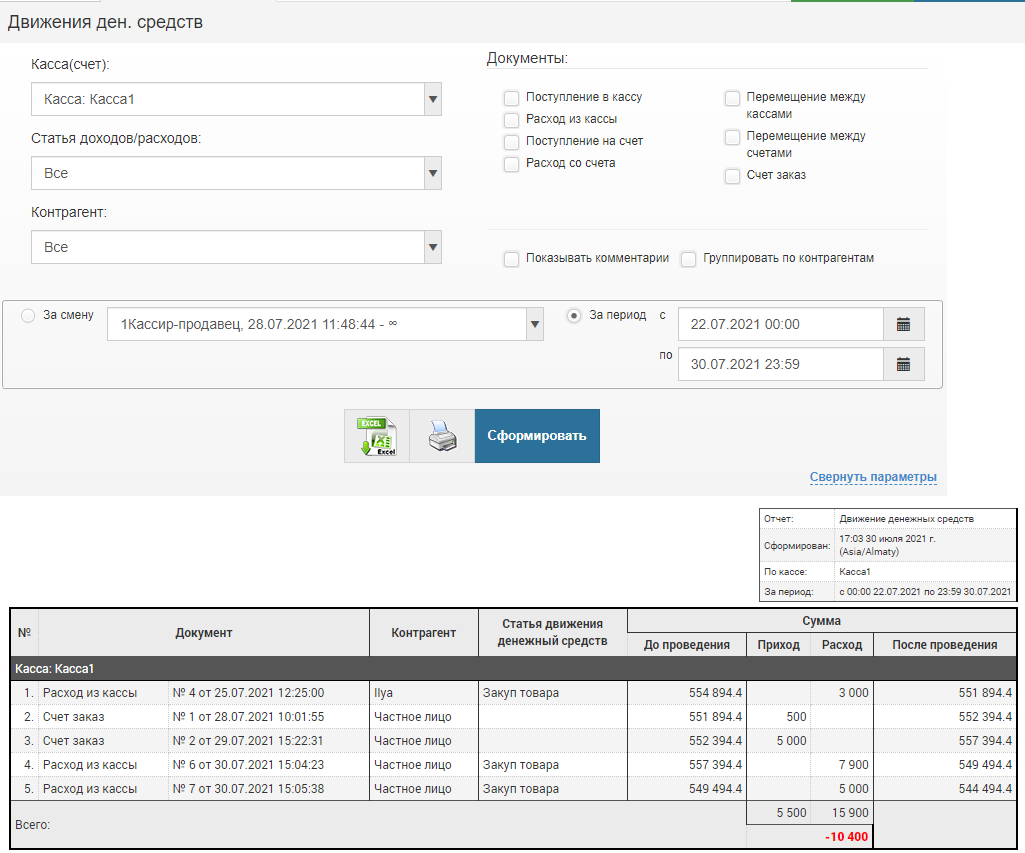Expand the shift selection dropdown

point(535,324)
